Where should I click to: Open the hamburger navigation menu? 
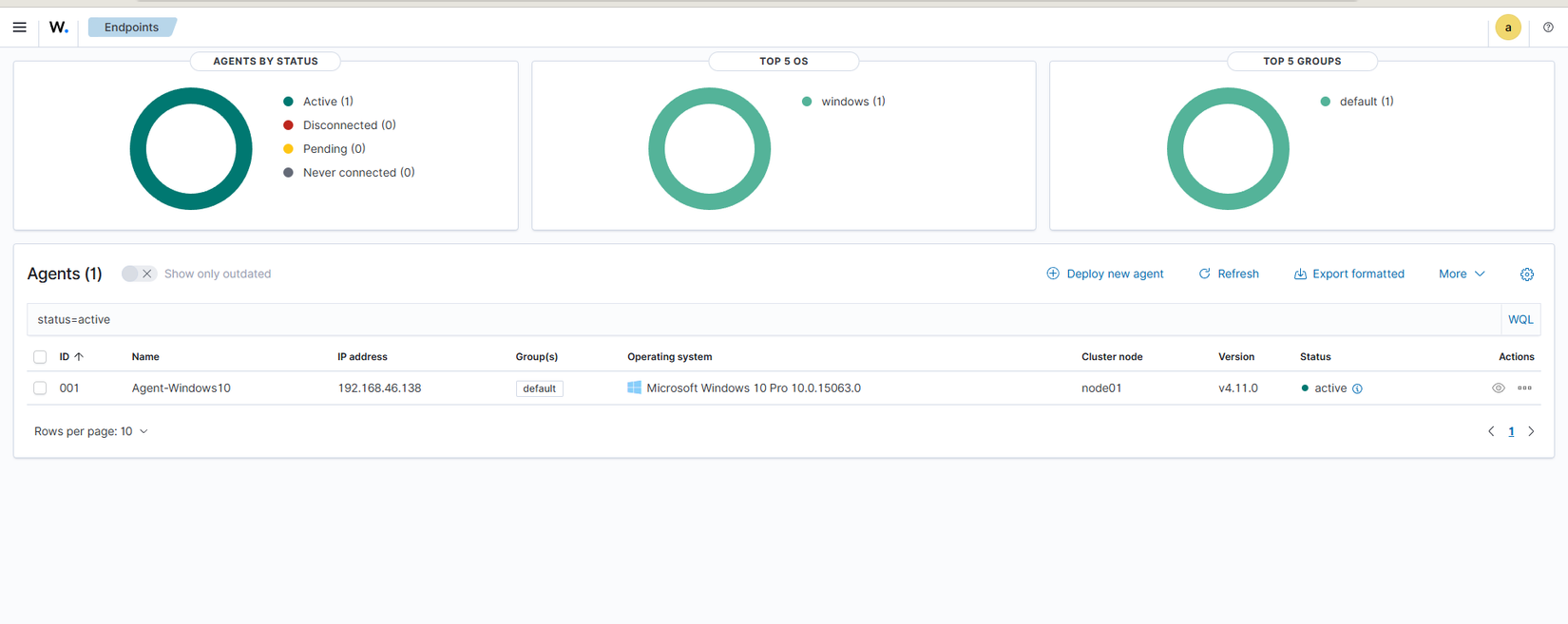pos(19,28)
